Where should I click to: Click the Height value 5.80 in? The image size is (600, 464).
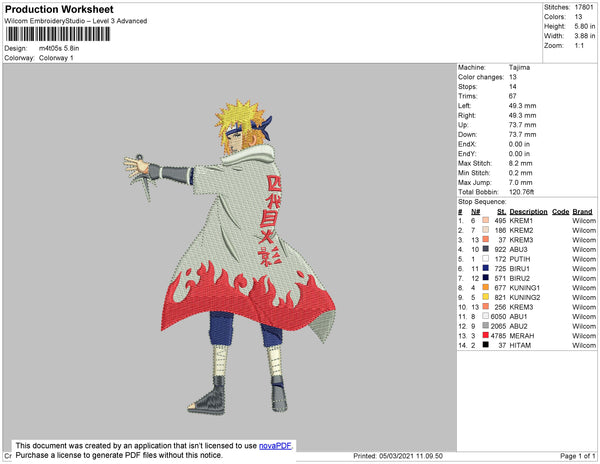[585, 26]
